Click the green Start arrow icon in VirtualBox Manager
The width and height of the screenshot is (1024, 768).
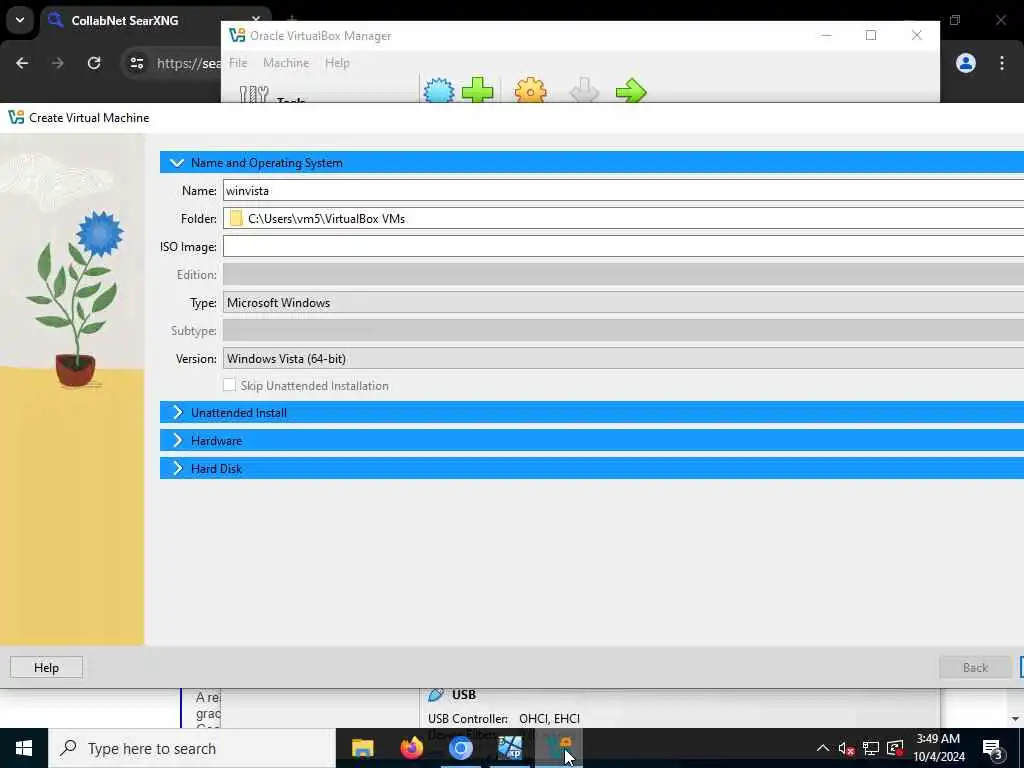[x=631, y=91]
